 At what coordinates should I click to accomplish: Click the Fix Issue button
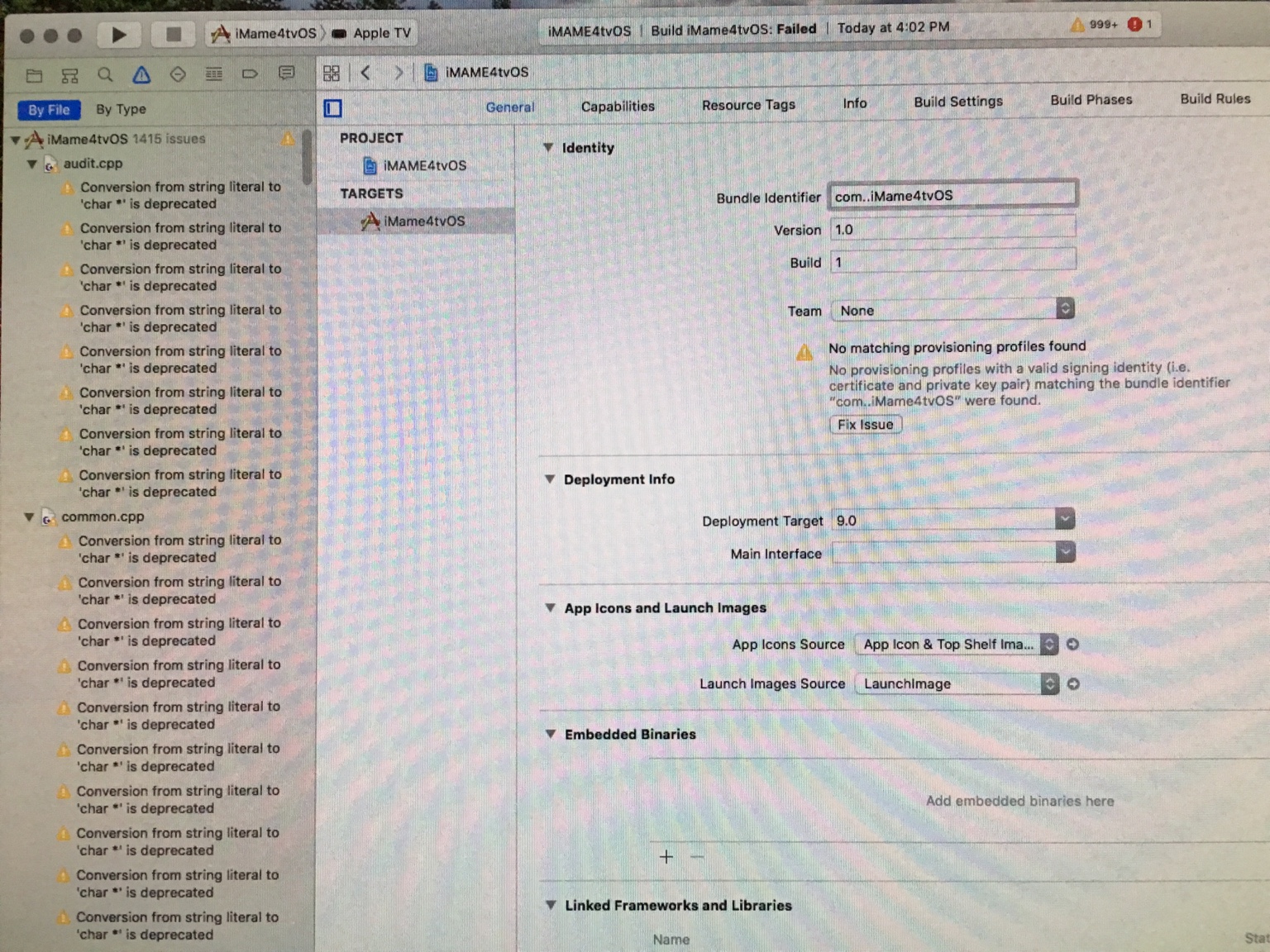pos(866,425)
